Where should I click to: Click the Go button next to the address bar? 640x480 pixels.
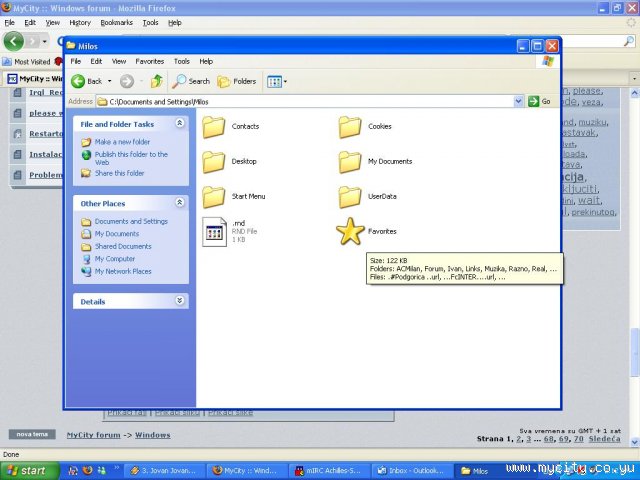pos(539,101)
